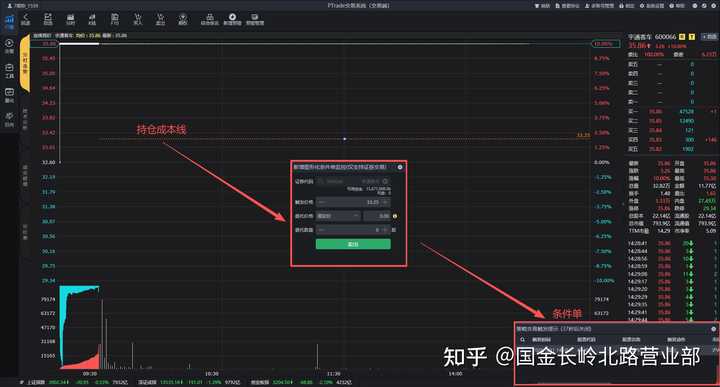Select the blue bar-chart quotes icon in the sidebar

pyautogui.click(x=9, y=20)
